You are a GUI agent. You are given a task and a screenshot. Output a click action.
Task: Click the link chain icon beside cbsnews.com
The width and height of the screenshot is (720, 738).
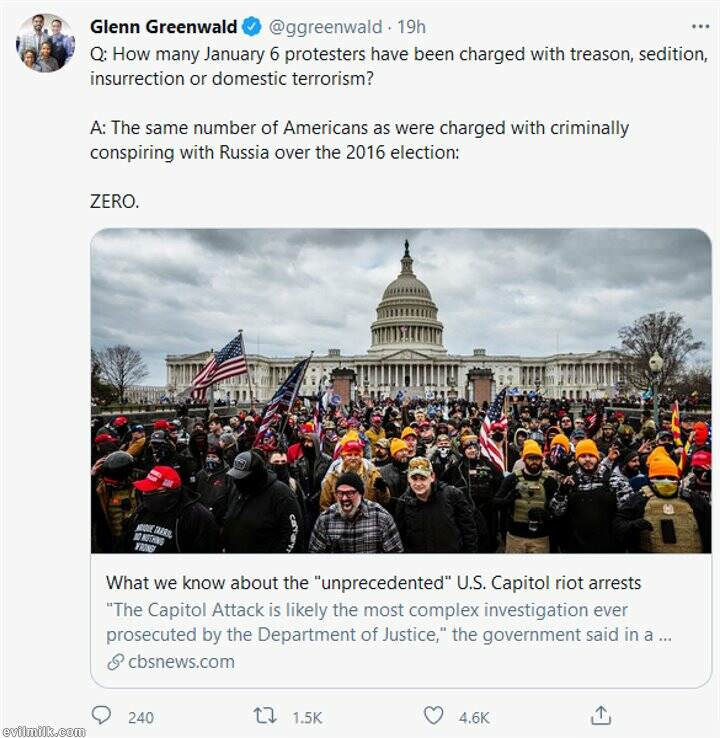(x=115, y=662)
